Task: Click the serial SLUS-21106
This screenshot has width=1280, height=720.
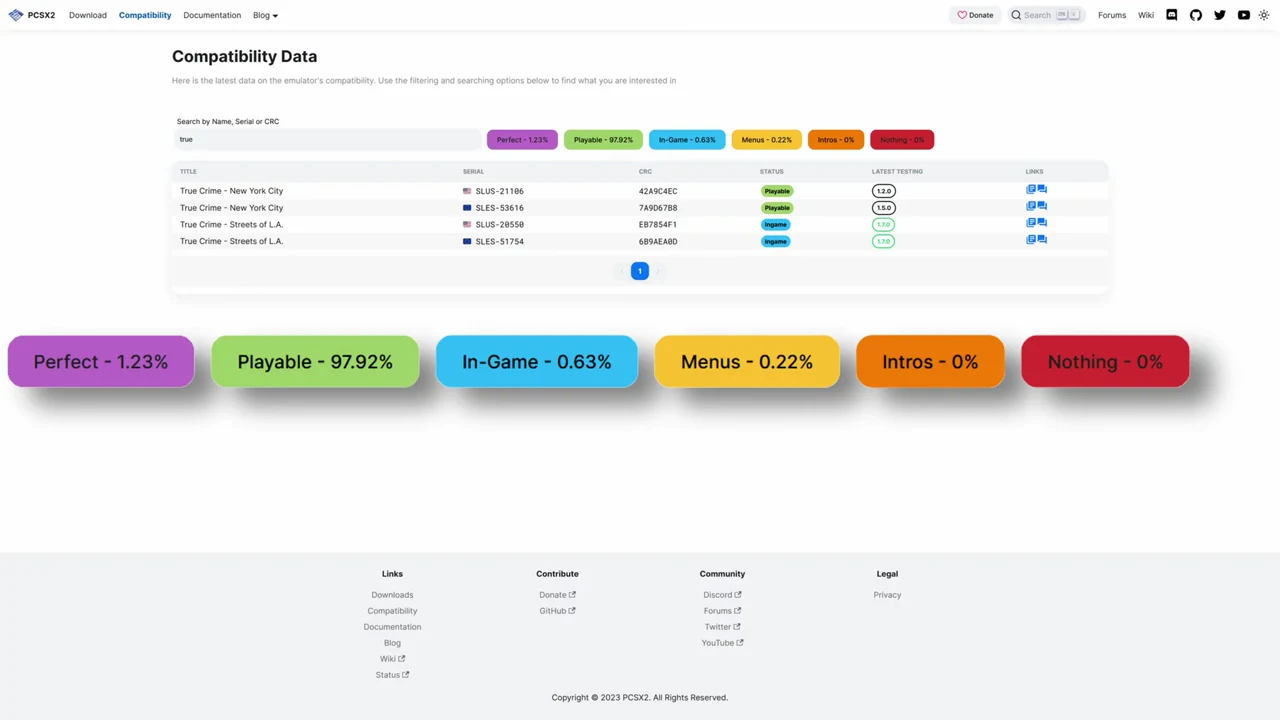Action: pyautogui.click(x=499, y=191)
